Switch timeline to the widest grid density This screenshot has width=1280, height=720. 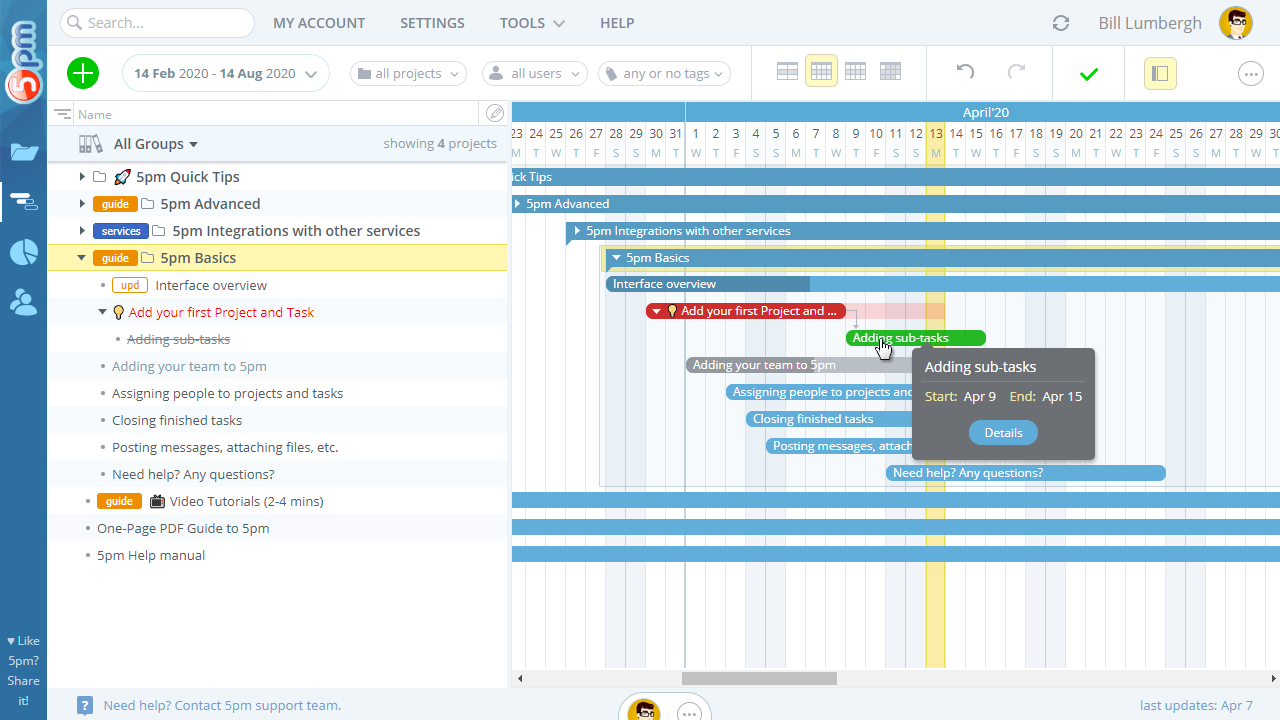(x=787, y=71)
